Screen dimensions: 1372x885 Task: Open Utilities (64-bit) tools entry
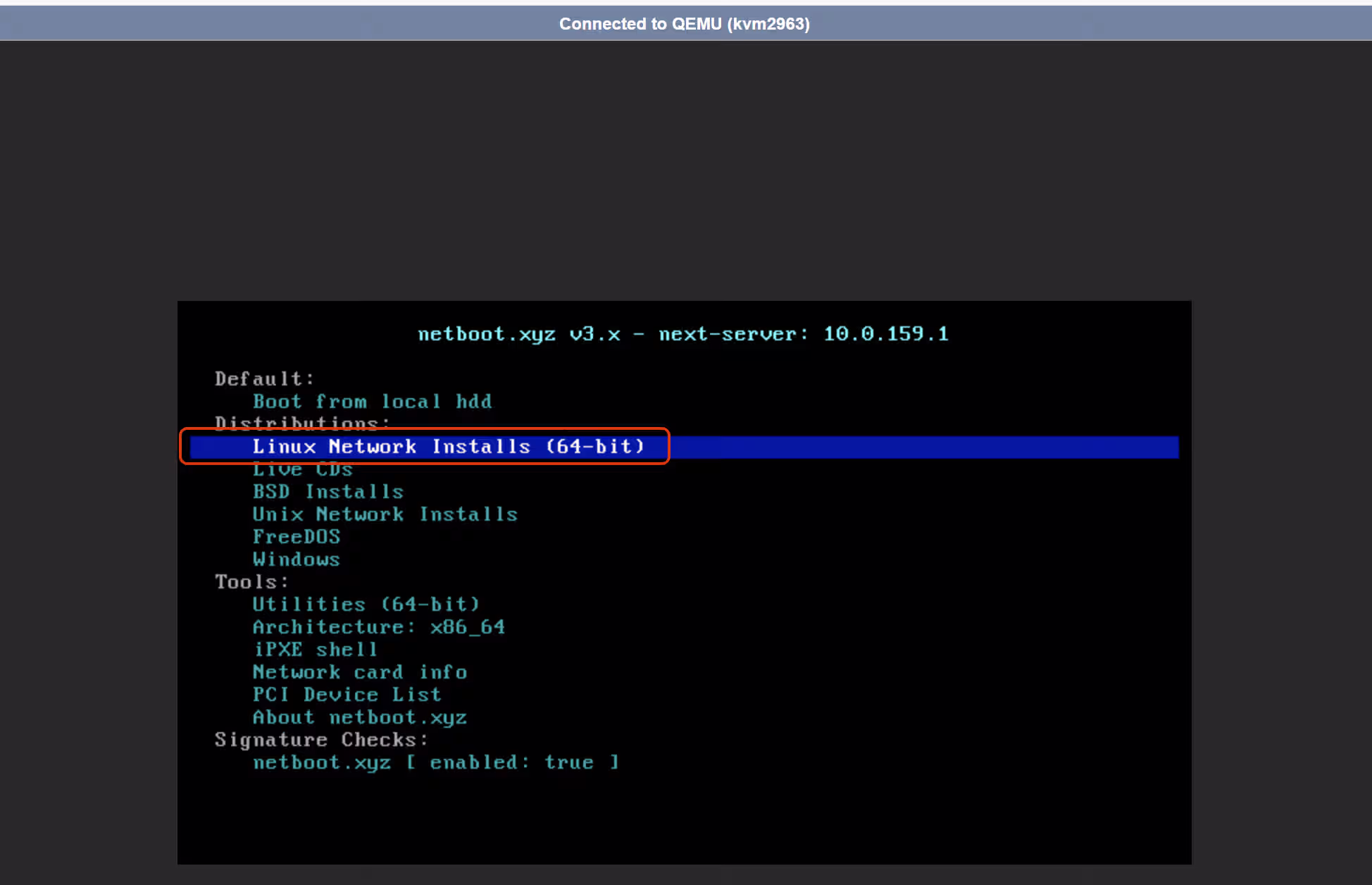click(x=366, y=605)
